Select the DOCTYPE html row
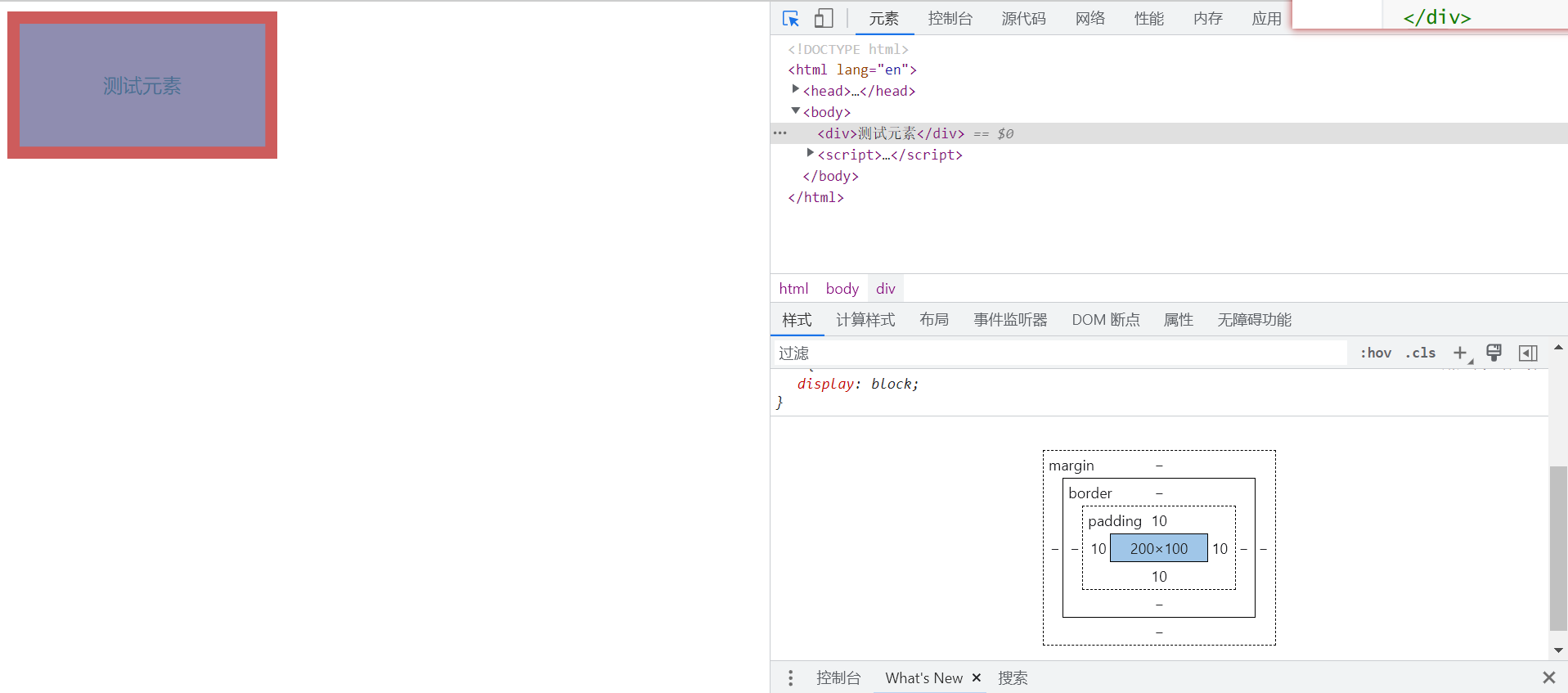This screenshot has height=693, width=1568. (x=848, y=49)
